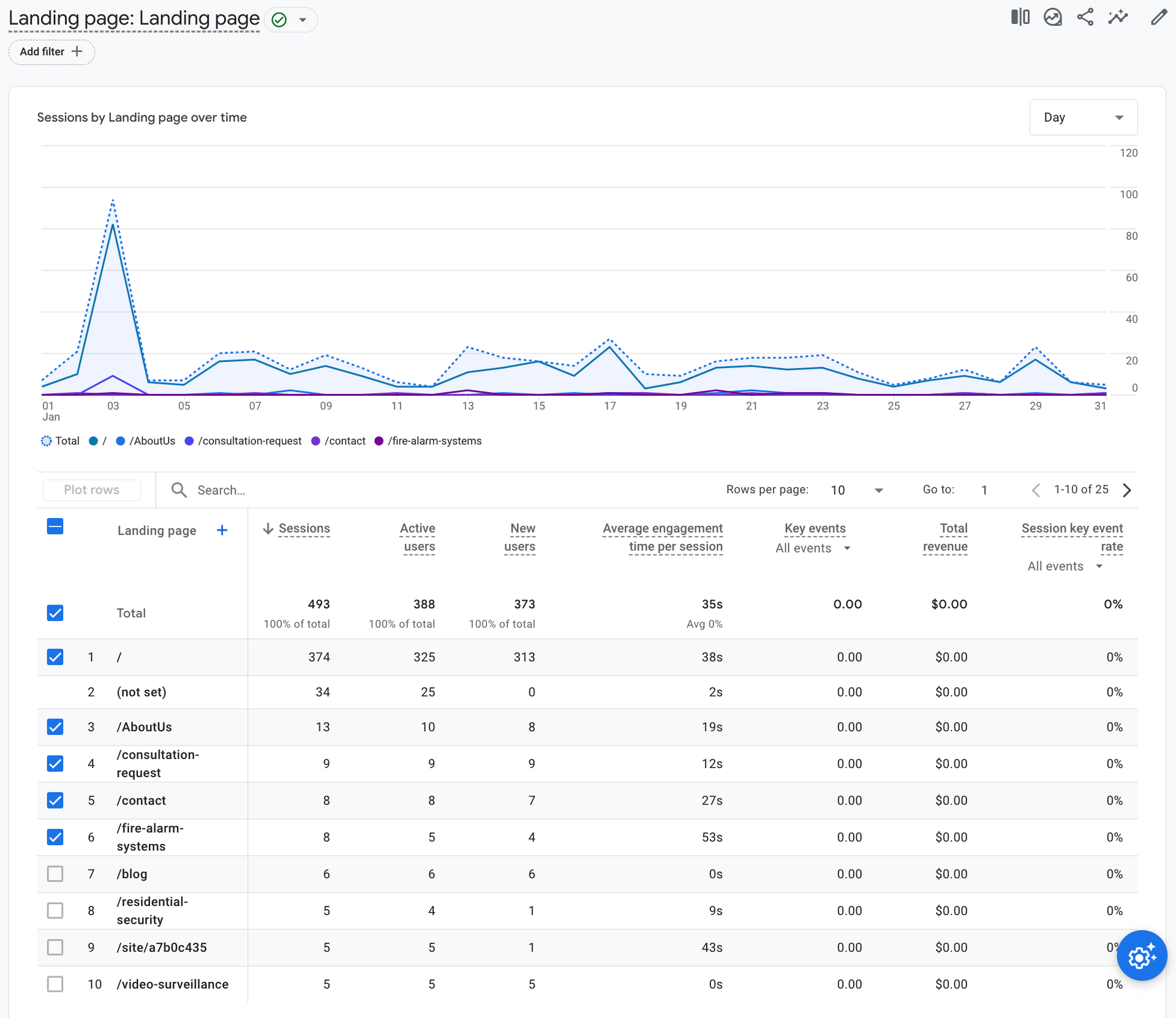This screenshot has width=1176, height=1018.
Task: Sort by the Active users column
Action: tap(418, 537)
